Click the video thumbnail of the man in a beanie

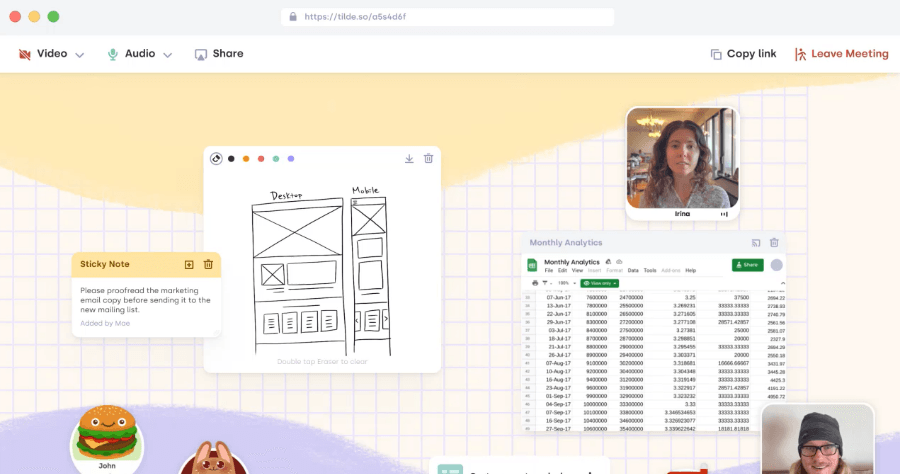(818, 440)
